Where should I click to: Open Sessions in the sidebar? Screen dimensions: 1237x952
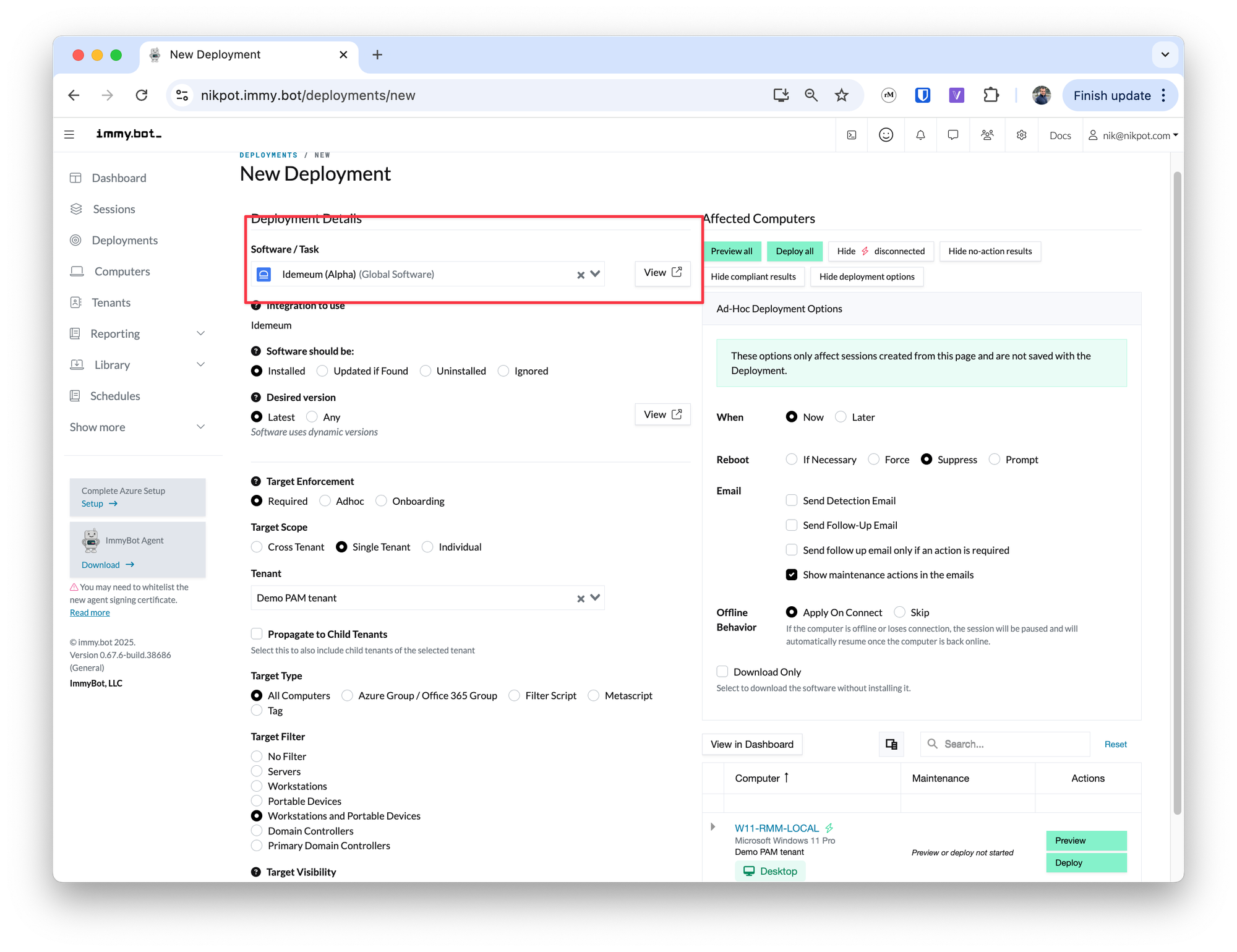(114, 210)
